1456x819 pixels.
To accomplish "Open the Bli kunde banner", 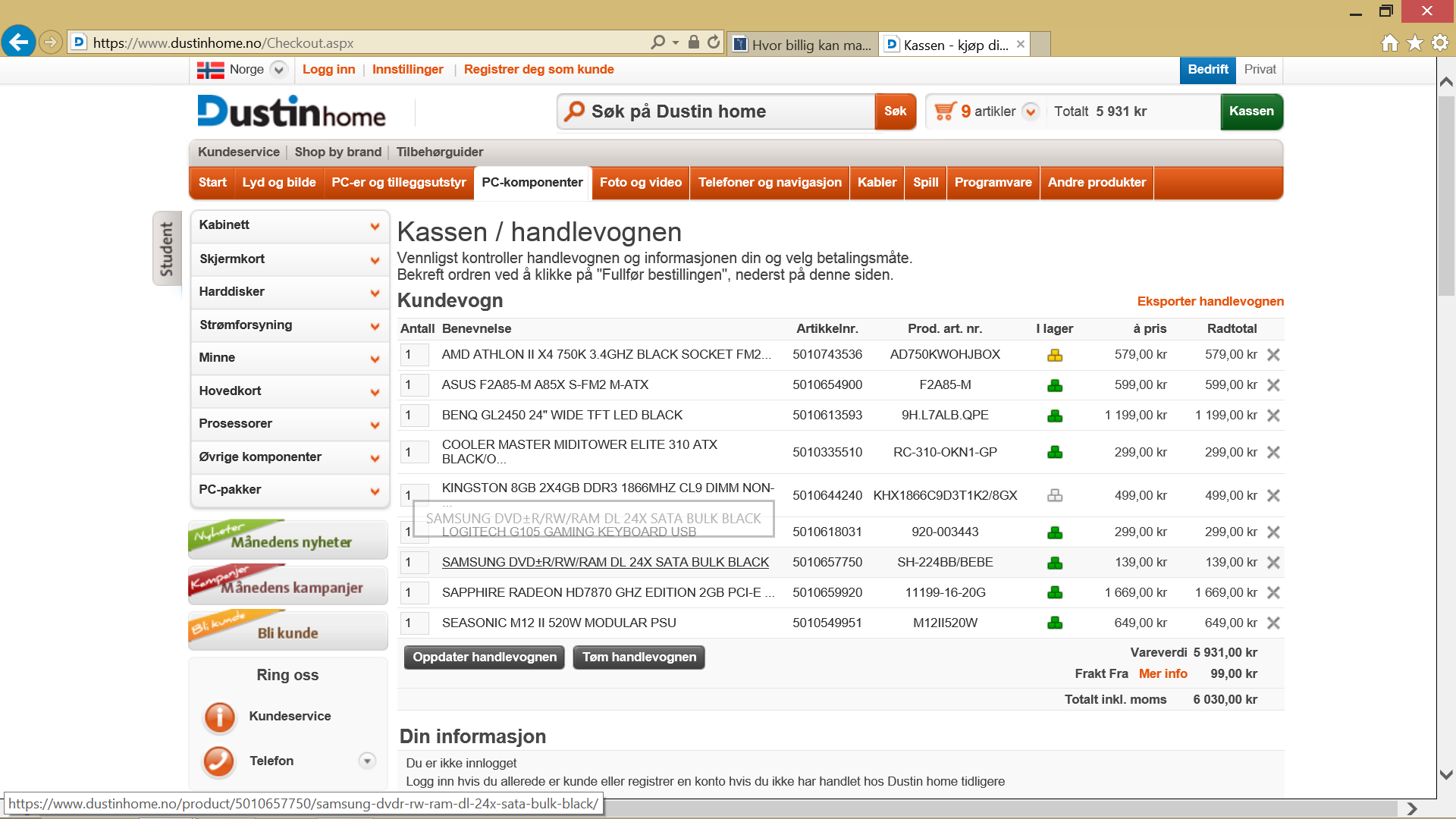I will click(x=288, y=630).
